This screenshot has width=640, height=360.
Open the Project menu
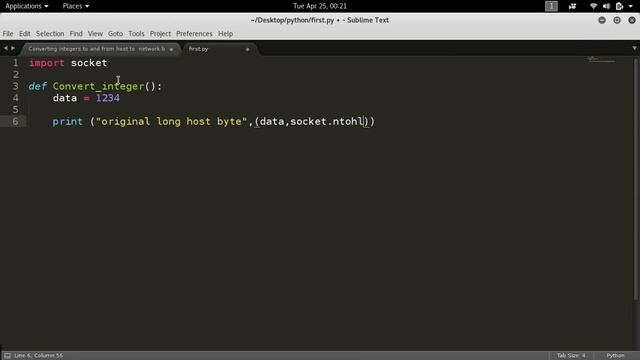[160, 33]
